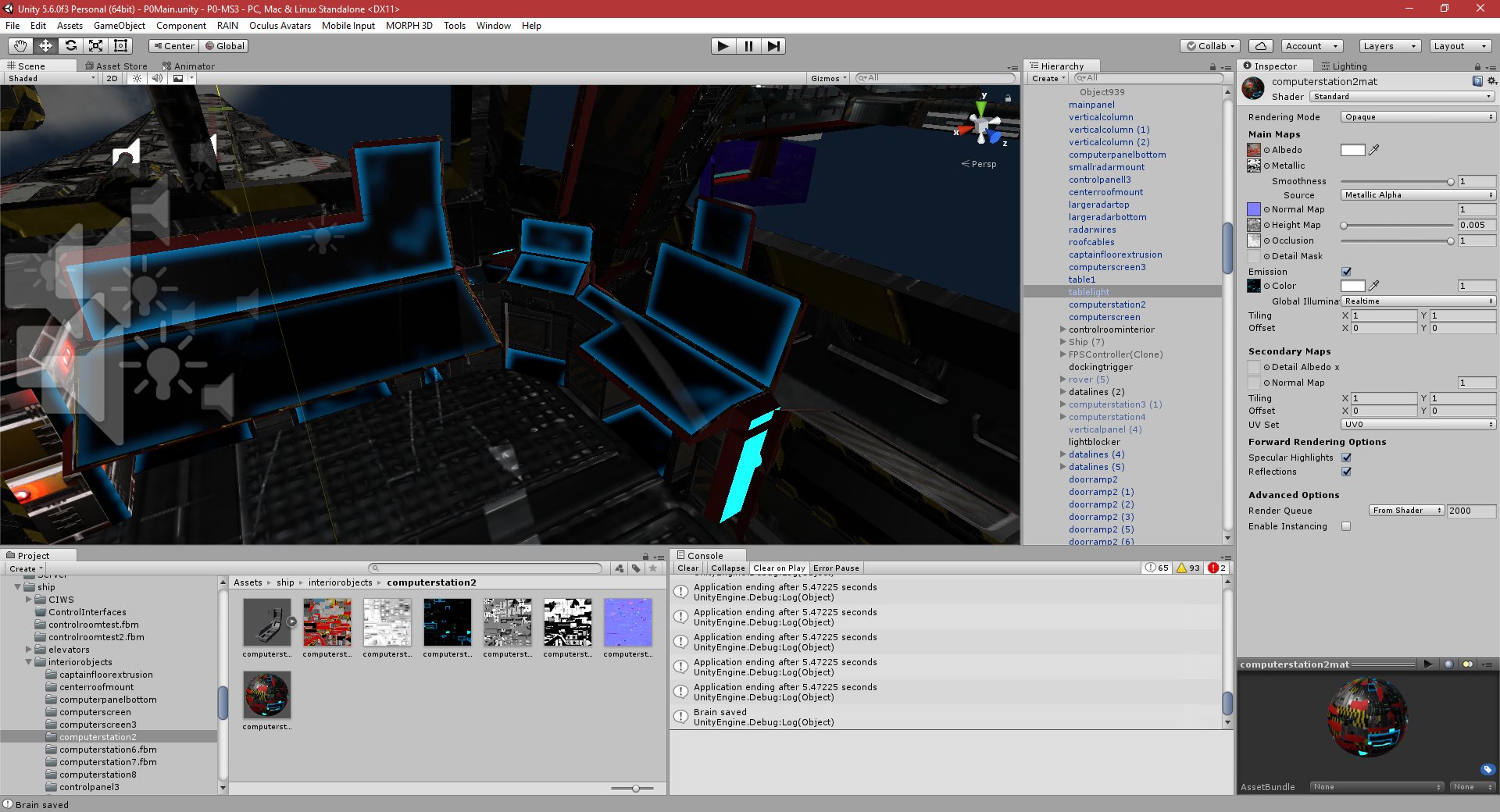Open the MORPH 3D menu
The height and width of the screenshot is (812, 1500).
[x=409, y=26]
